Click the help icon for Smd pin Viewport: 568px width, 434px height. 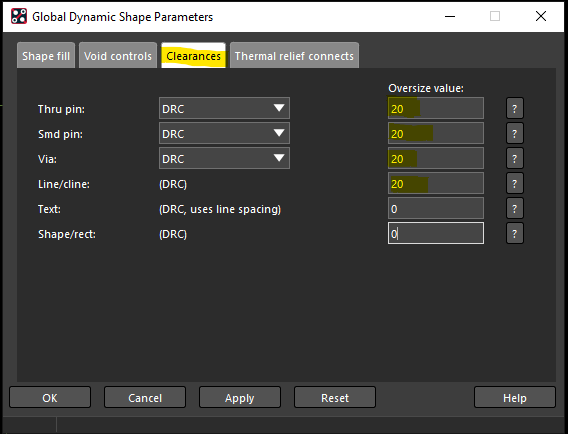coord(514,133)
